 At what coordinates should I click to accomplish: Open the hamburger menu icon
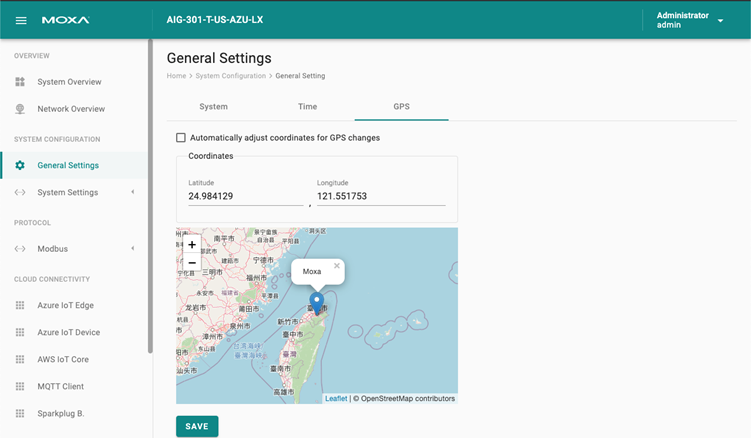(x=21, y=21)
